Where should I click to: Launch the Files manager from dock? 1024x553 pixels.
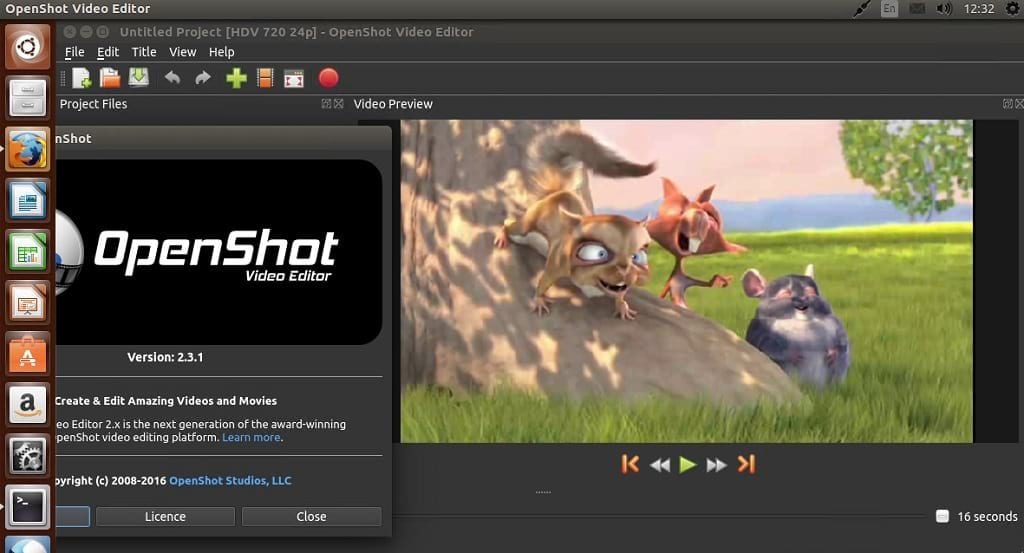tap(27, 98)
